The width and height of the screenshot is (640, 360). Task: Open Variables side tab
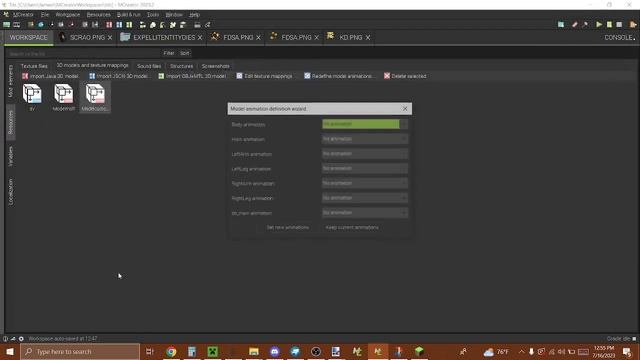coord(11,156)
